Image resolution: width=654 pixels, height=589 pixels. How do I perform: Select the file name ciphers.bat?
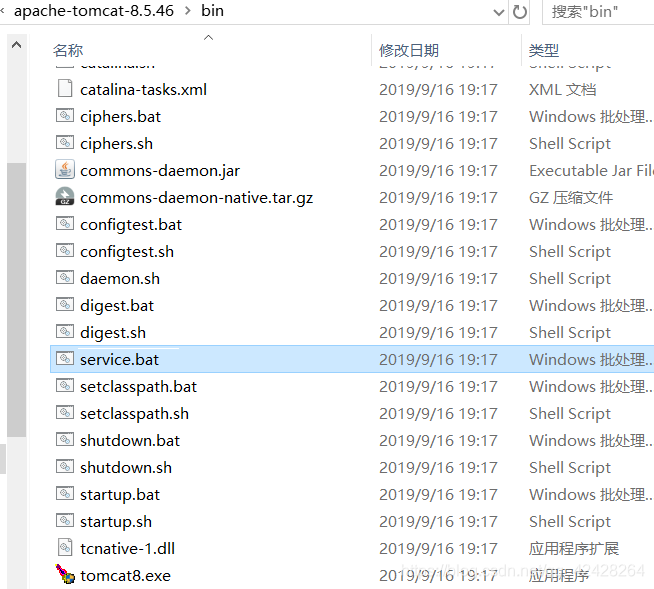(120, 117)
